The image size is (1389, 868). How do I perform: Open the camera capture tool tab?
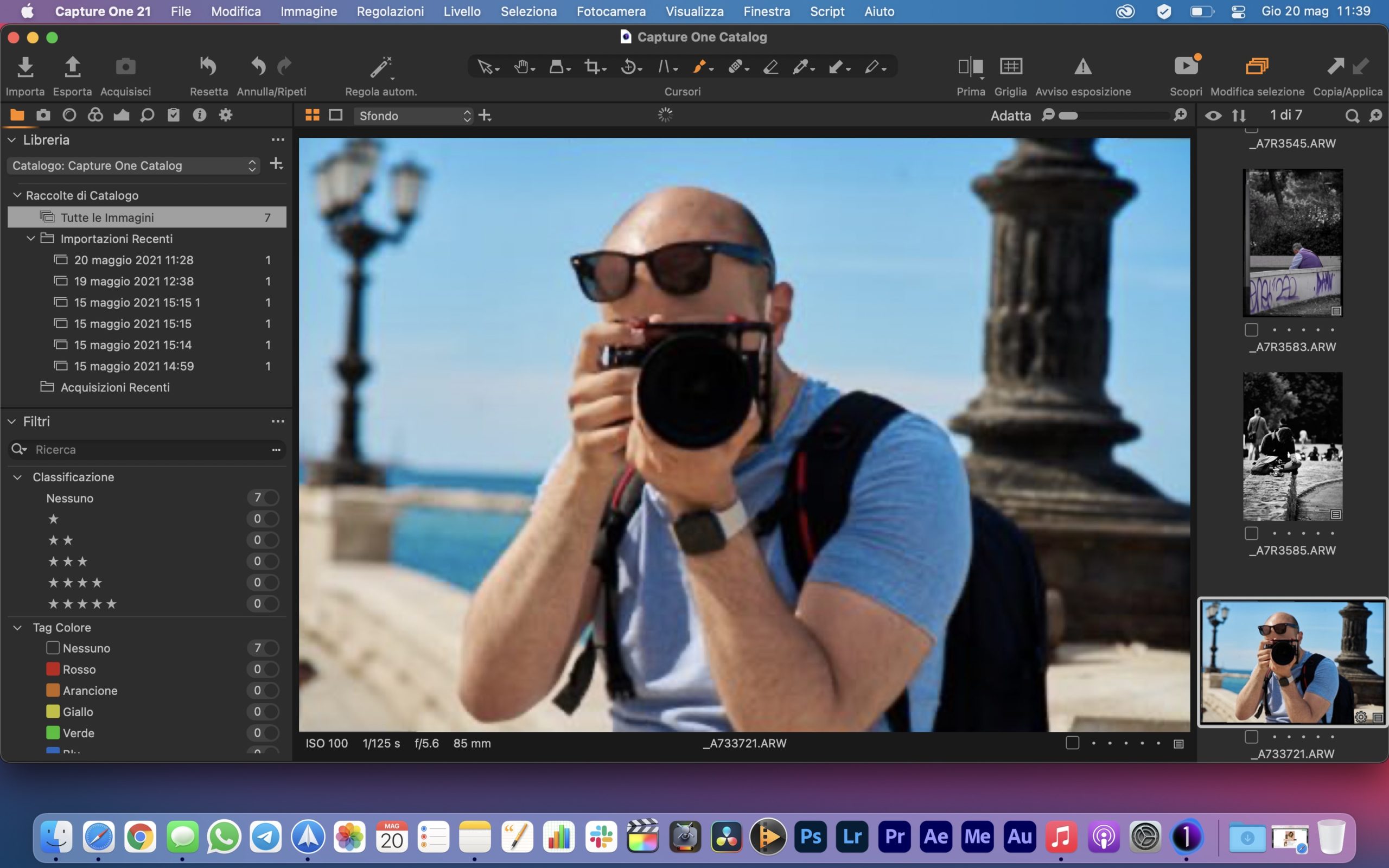(43, 115)
